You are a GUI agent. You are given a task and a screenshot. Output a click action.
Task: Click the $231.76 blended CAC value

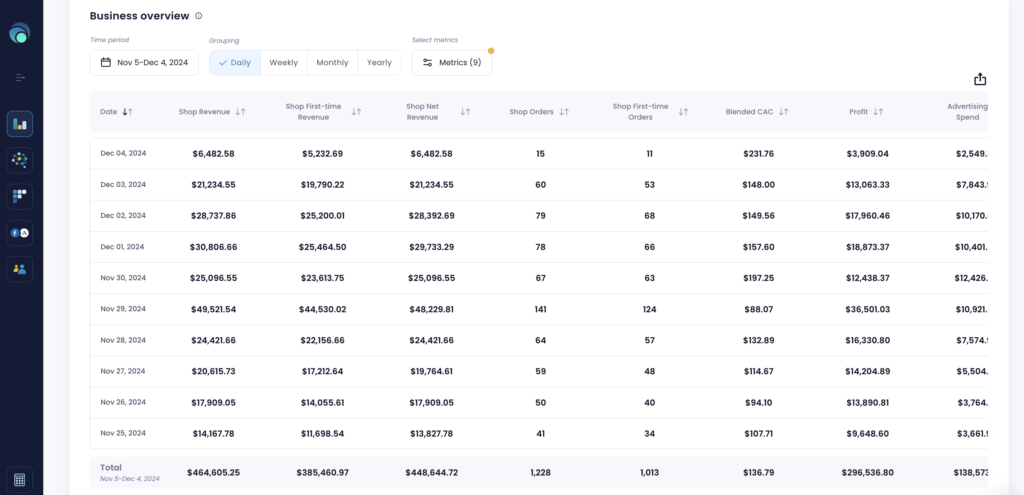(x=759, y=153)
